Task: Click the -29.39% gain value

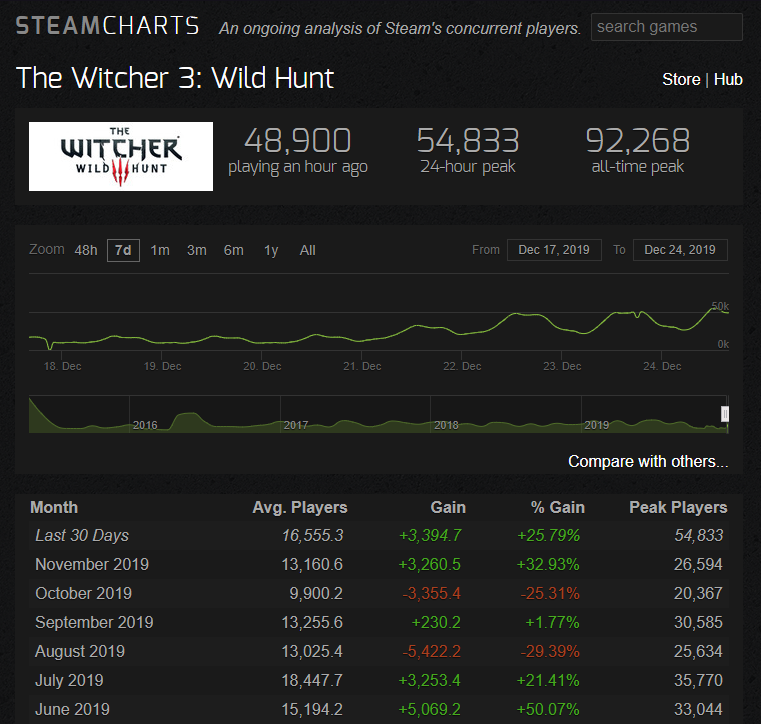Action: point(550,651)
